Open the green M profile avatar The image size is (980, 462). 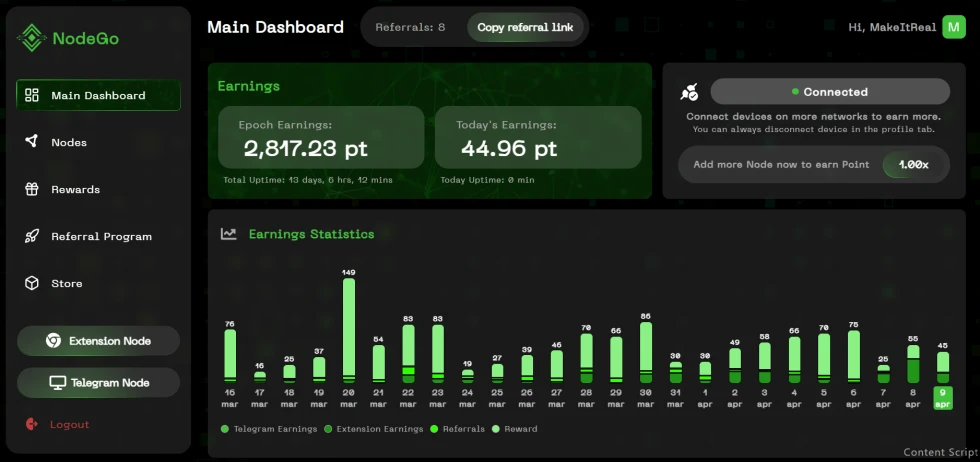[954, 27]
